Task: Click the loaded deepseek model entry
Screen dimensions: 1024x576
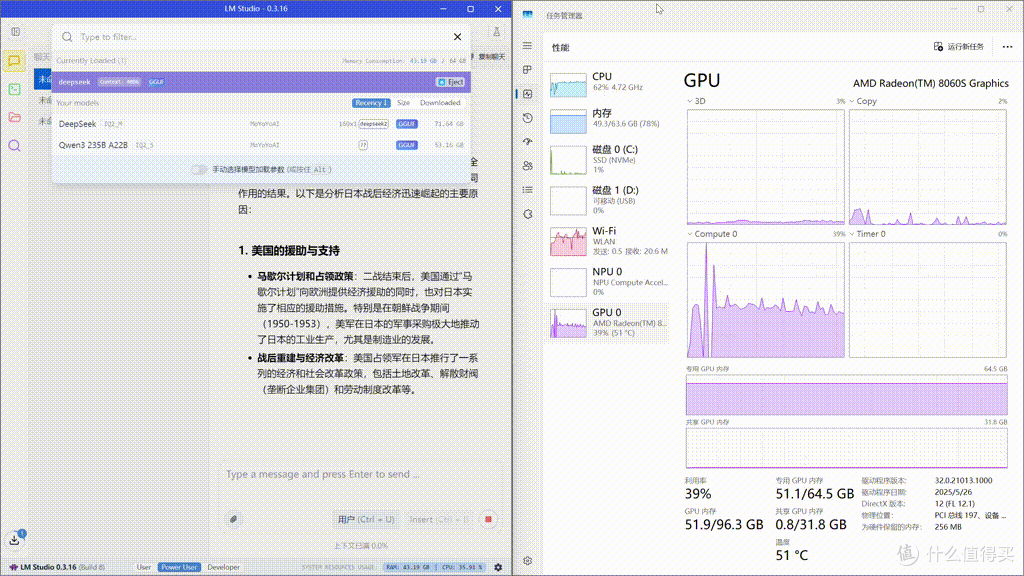Action: pos(261,82)
